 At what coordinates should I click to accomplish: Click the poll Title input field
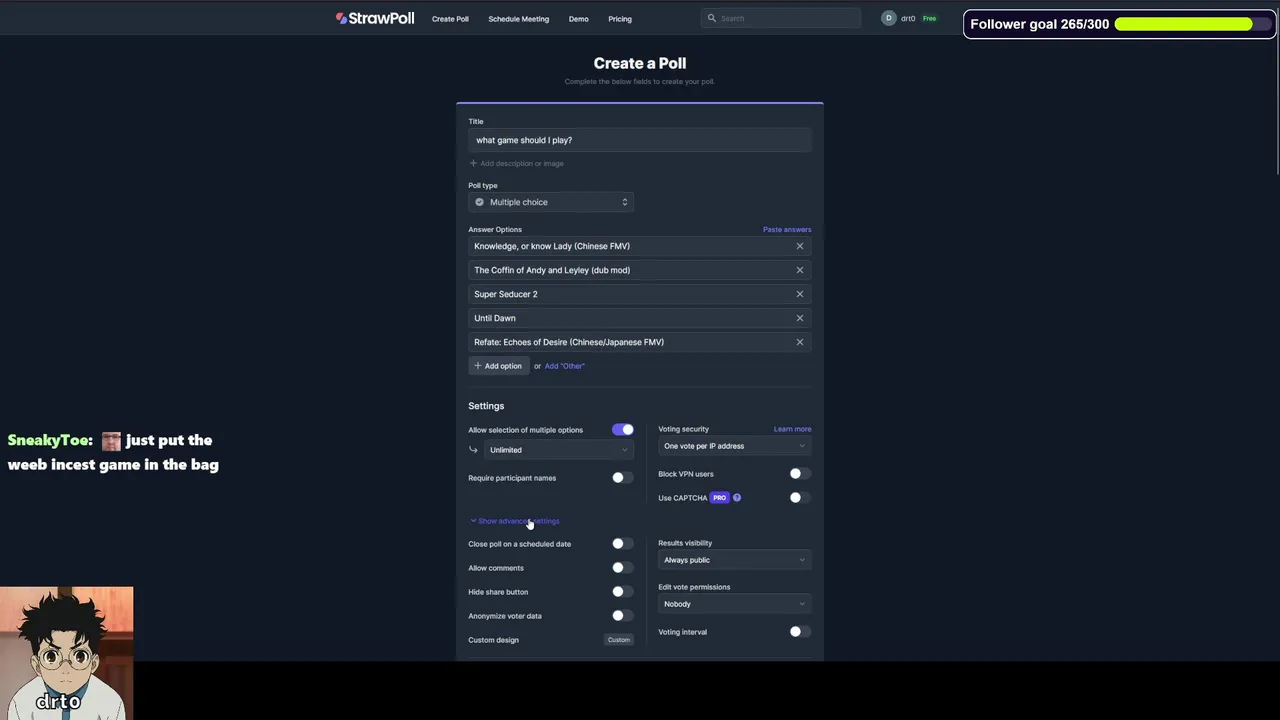(x=639, y=140)
